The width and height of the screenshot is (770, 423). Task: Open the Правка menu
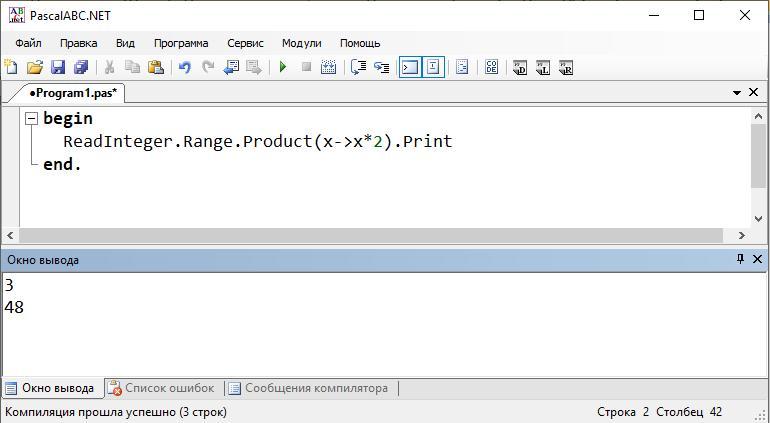click(79, 43)
